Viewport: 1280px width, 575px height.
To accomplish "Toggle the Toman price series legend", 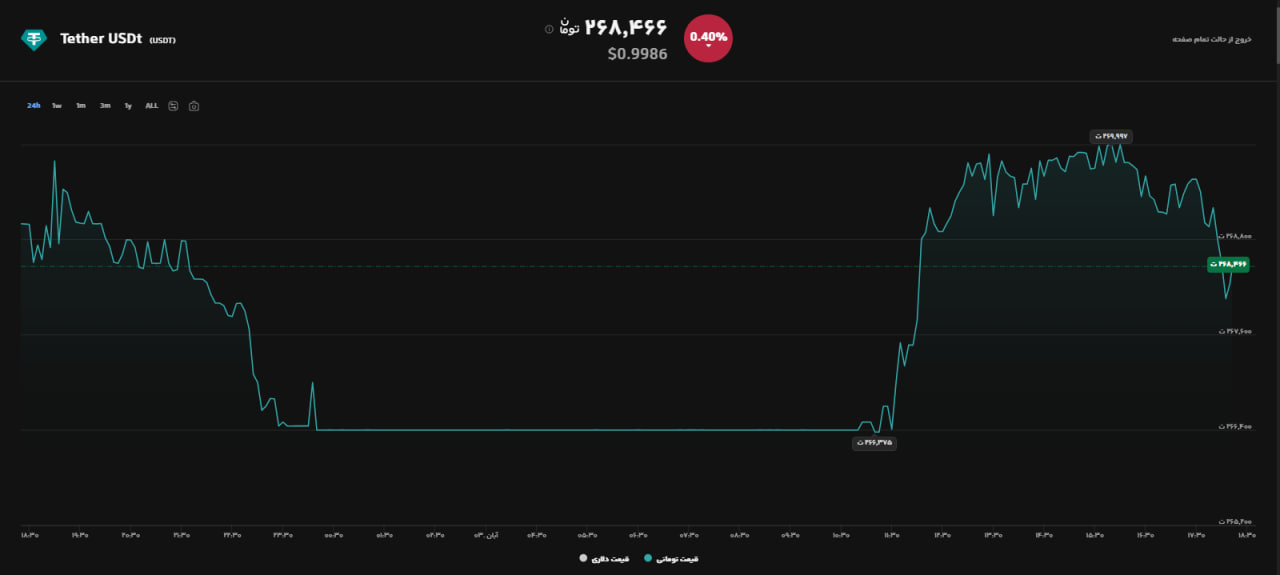I will click(671, 558).
